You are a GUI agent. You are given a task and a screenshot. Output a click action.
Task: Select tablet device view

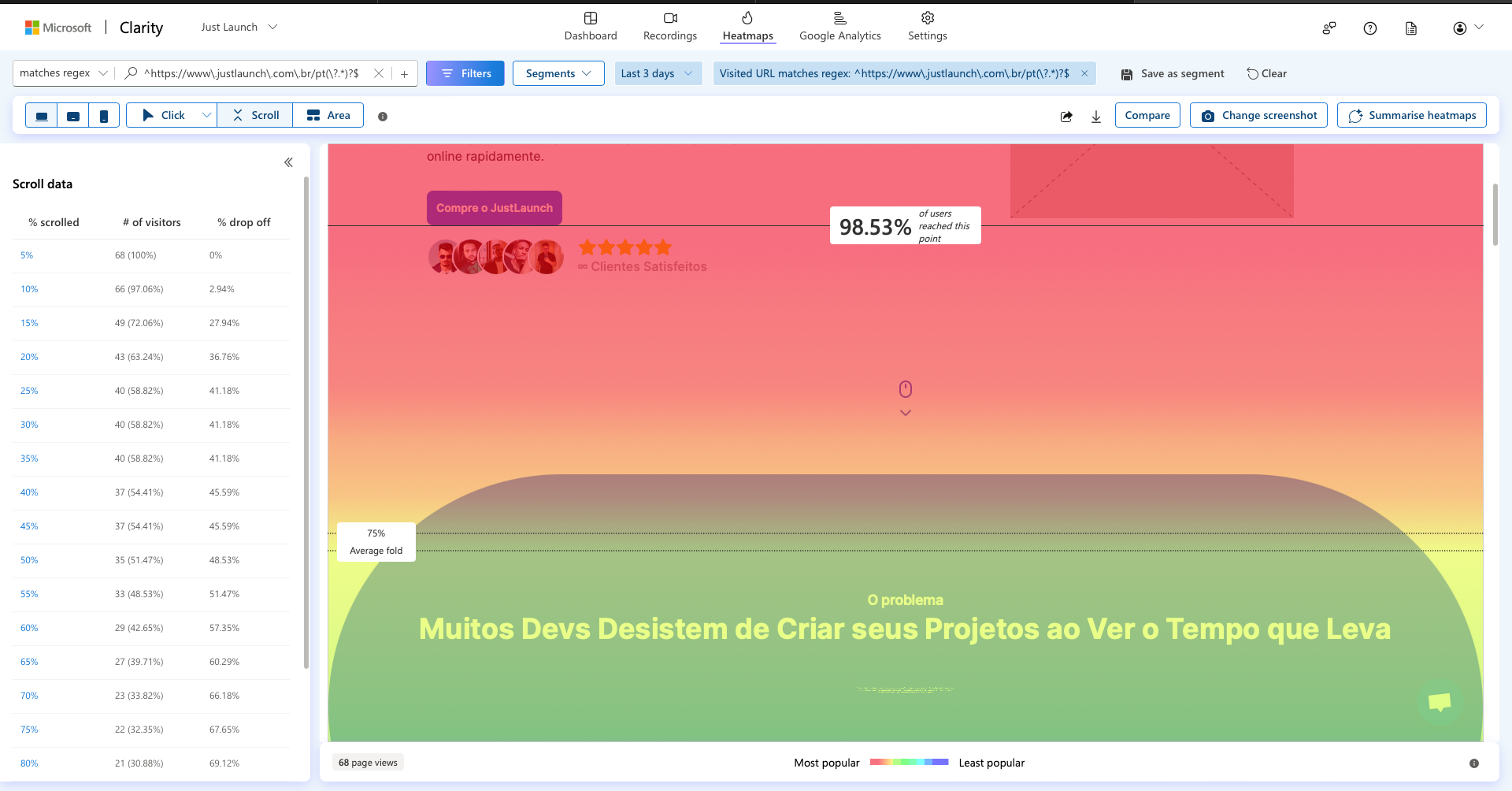(x=73, y=115)
